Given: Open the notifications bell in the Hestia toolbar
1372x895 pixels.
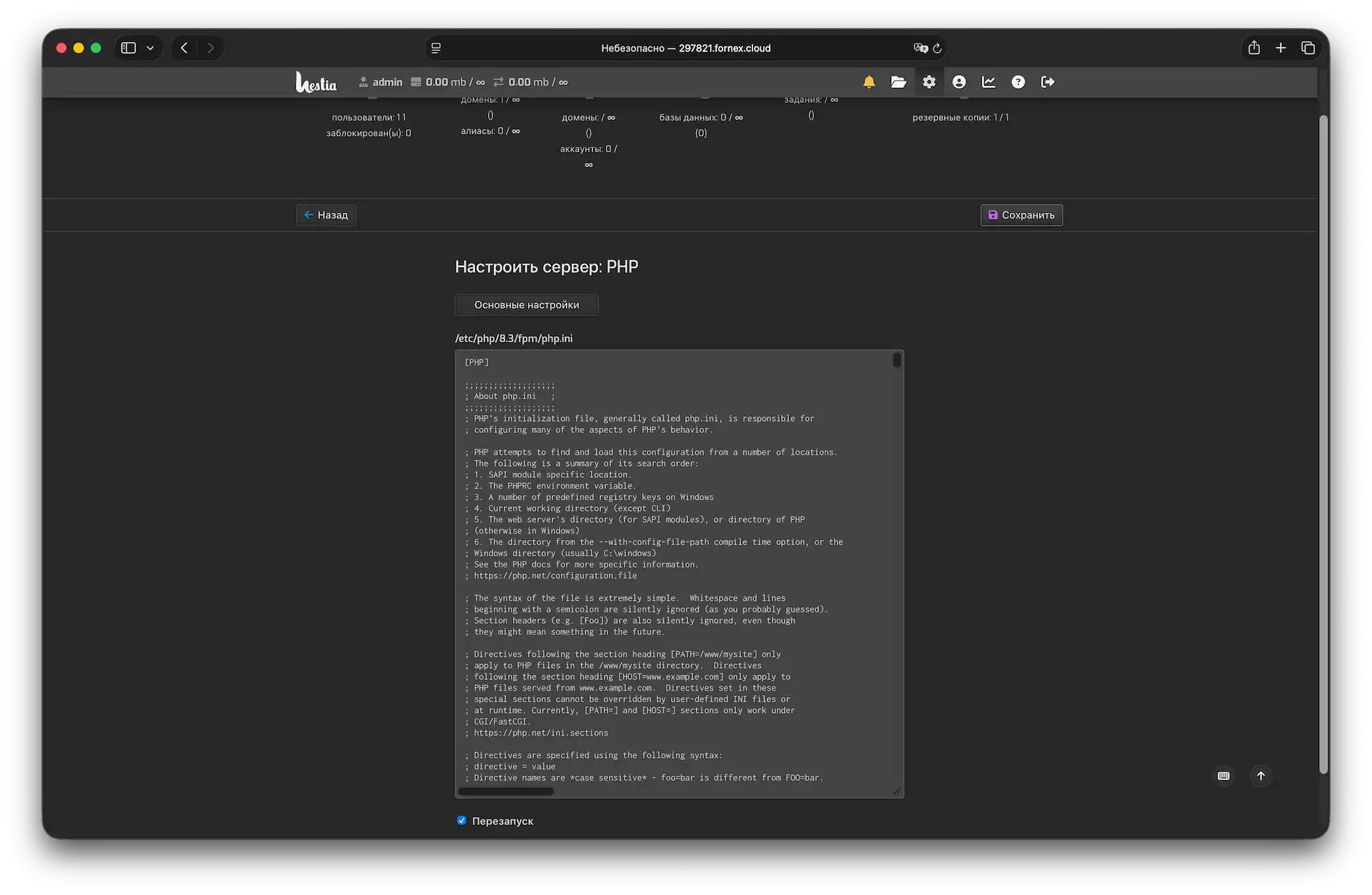Looking at the screenshot, I should 869,82.
